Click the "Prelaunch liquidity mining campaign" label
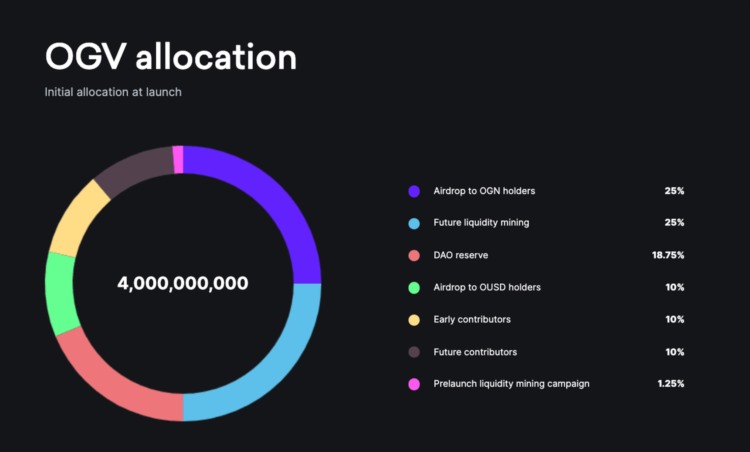 tap(511, 384)
